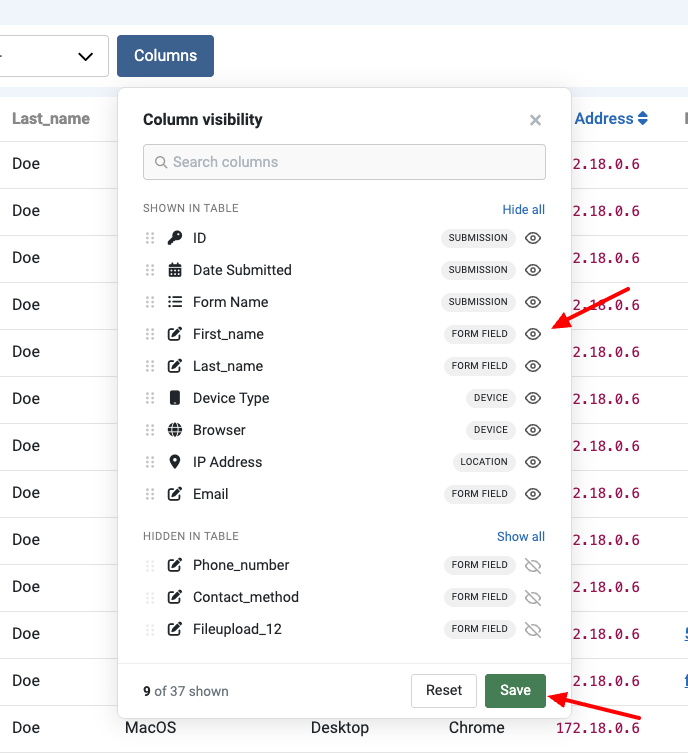Sort by the Address column header
The image size is (688, 755).
click(604, 118)
